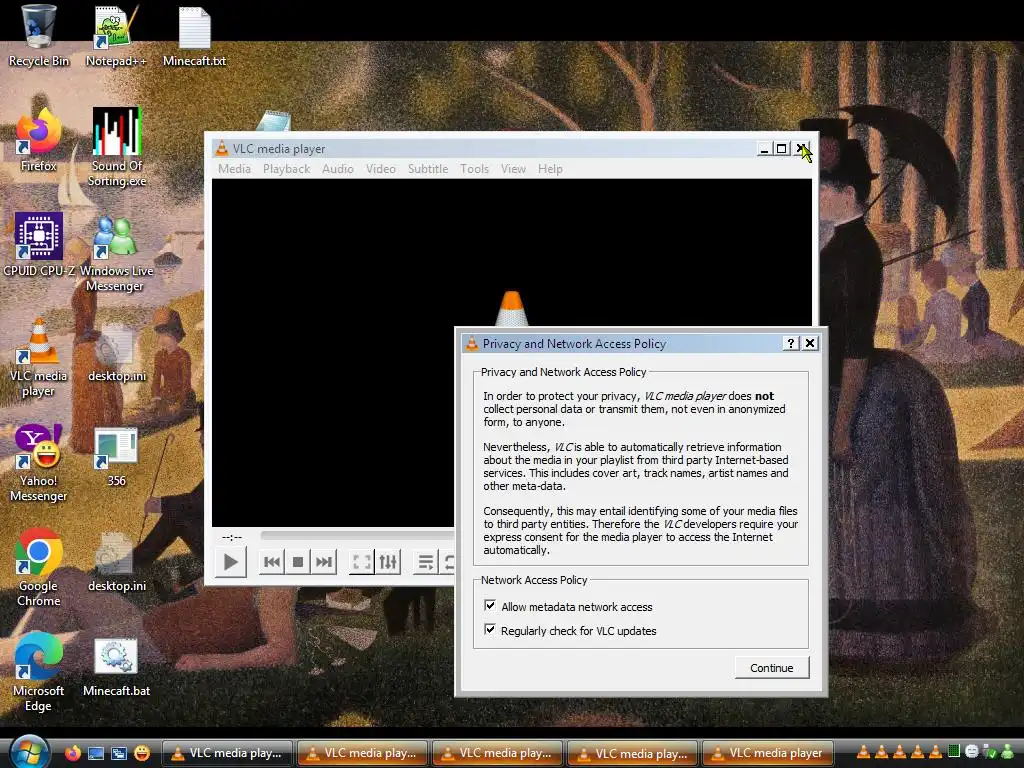The height and width of the screenshot is (768, 1024).
Task: Select VLC media player desktop shortcut
Action: pyautogui.click(x=39, y=358)
